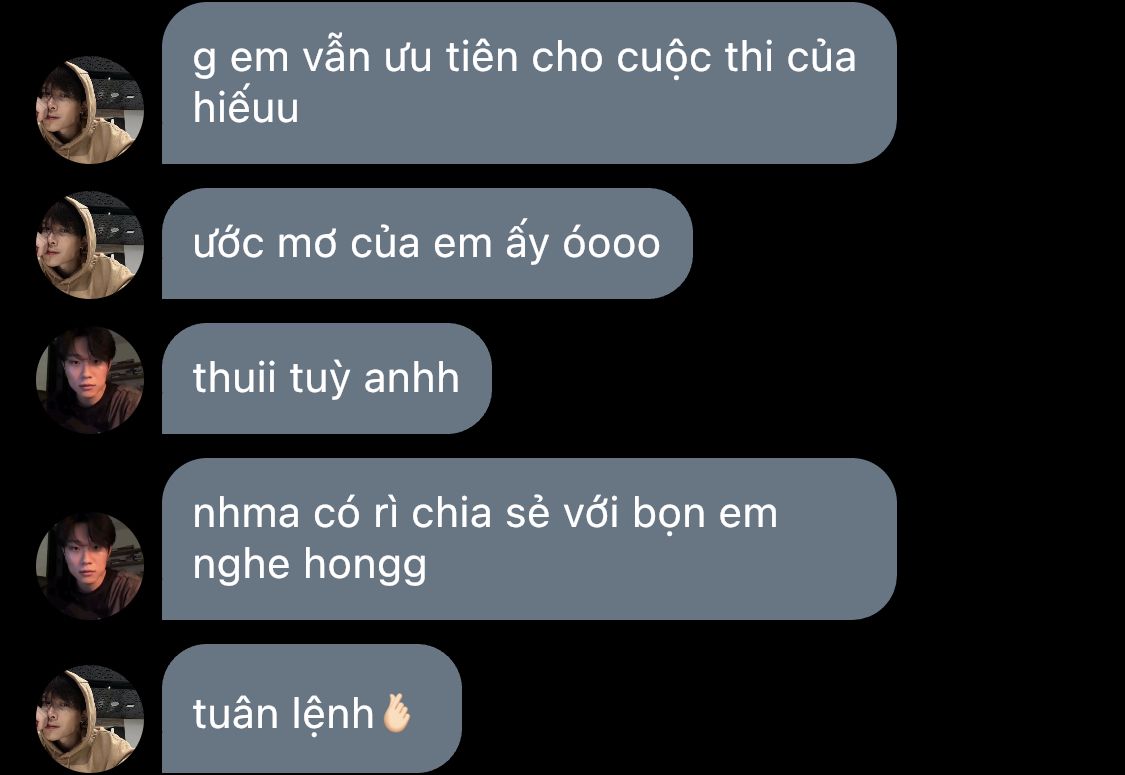1125x775 pixels.
Task: Select the 'g em vẫn ưu tiên' message bubble
Action: coord(529,83)
